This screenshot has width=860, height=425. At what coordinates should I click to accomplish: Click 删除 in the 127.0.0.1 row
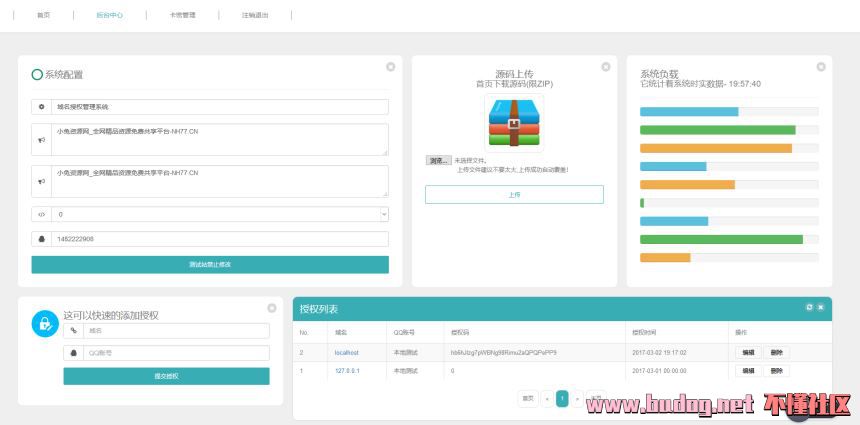pos(777,371)
